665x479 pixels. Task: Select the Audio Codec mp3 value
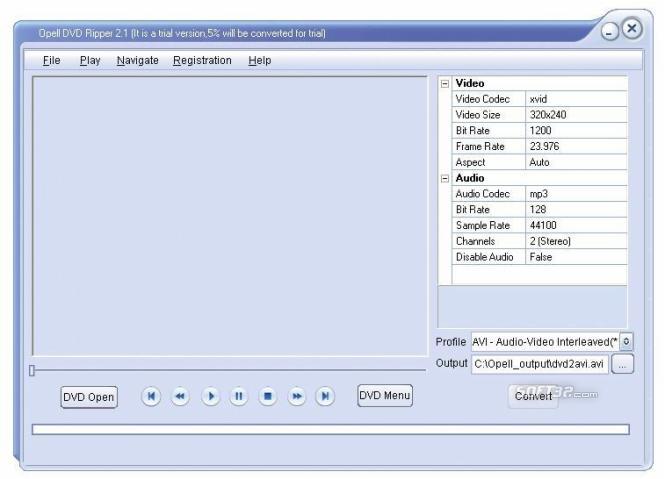click(576, 194)
